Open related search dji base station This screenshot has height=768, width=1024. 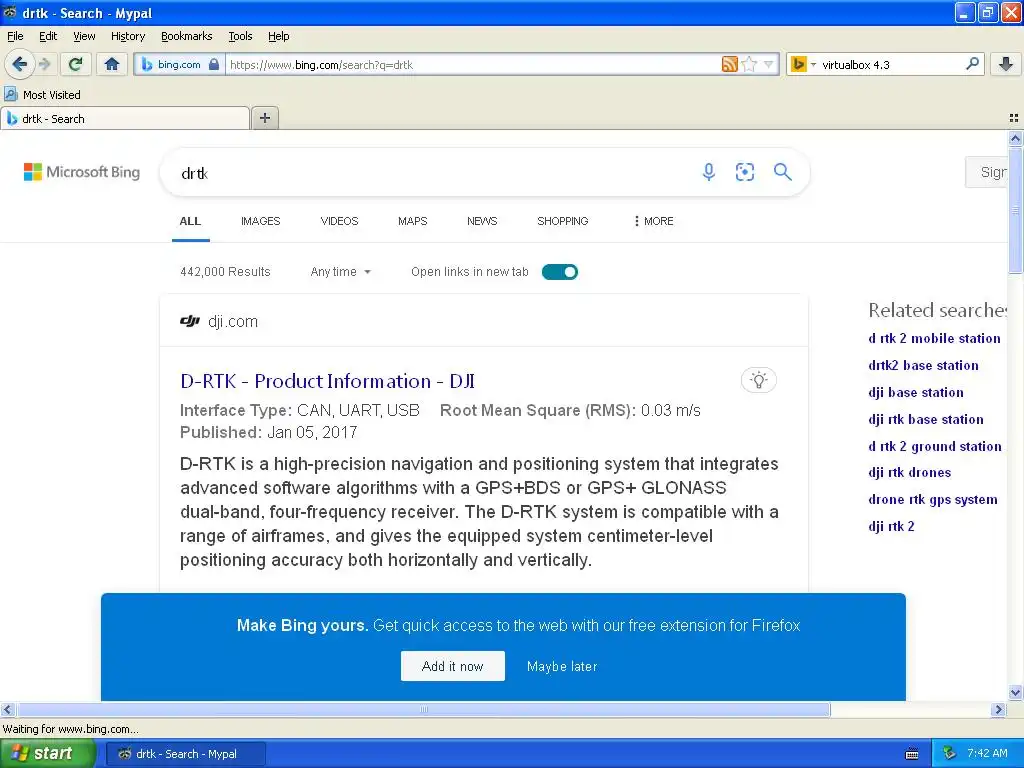click(916, 392)
